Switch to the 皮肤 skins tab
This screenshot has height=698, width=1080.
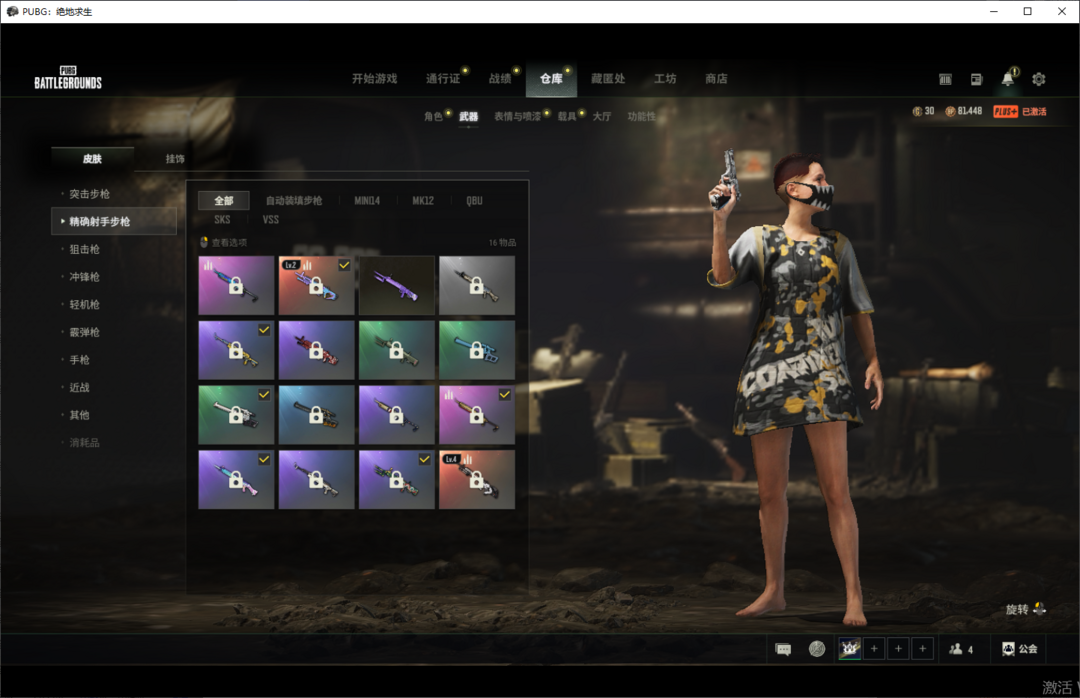[x=92, y=159]
